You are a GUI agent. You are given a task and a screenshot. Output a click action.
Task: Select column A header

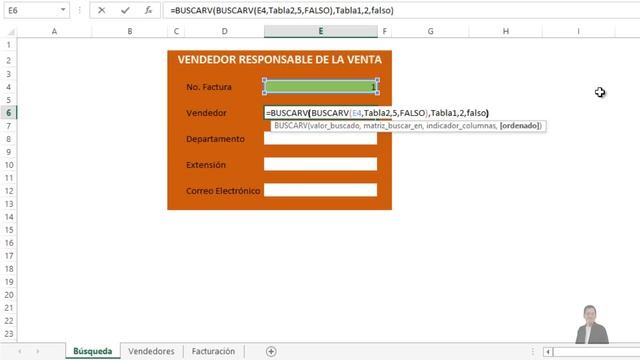coord(54,31)
